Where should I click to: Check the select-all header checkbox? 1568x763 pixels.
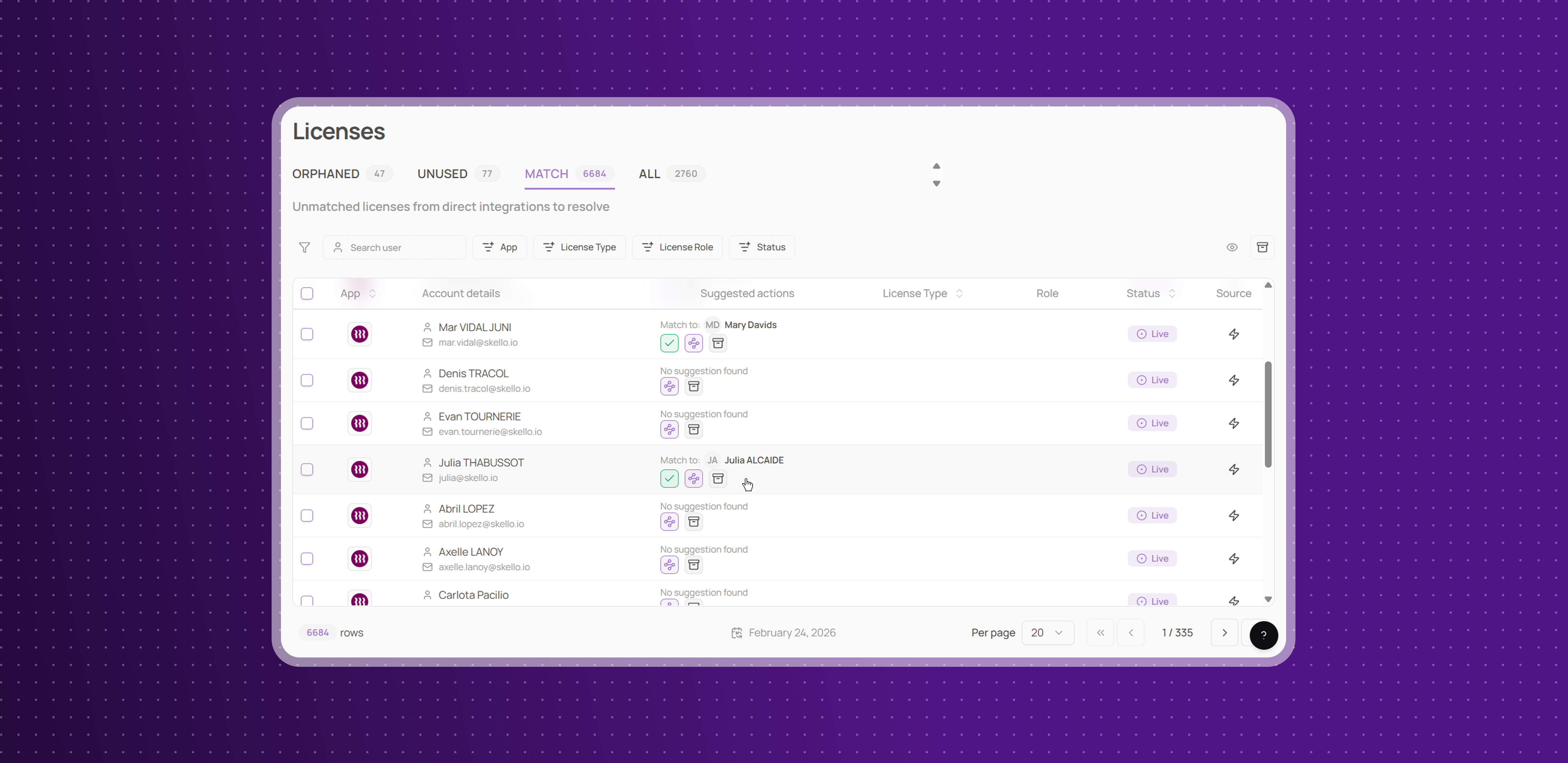click(307, 294)
